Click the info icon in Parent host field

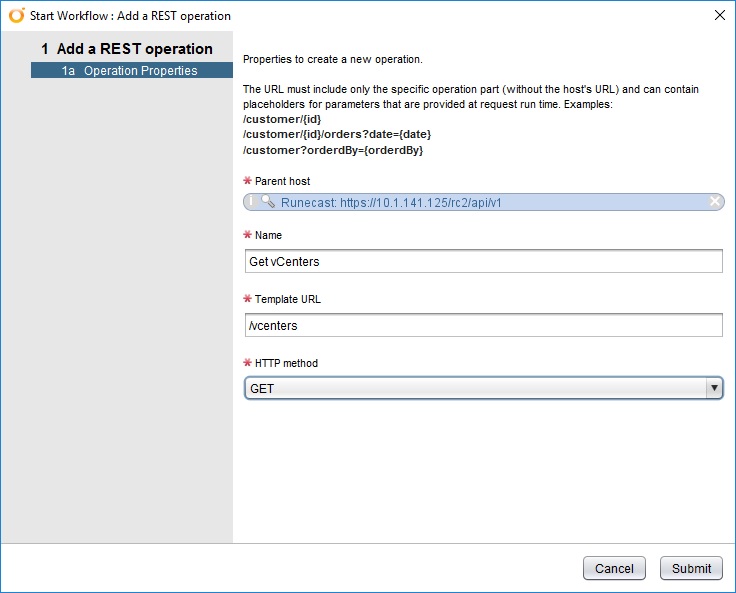252,201
